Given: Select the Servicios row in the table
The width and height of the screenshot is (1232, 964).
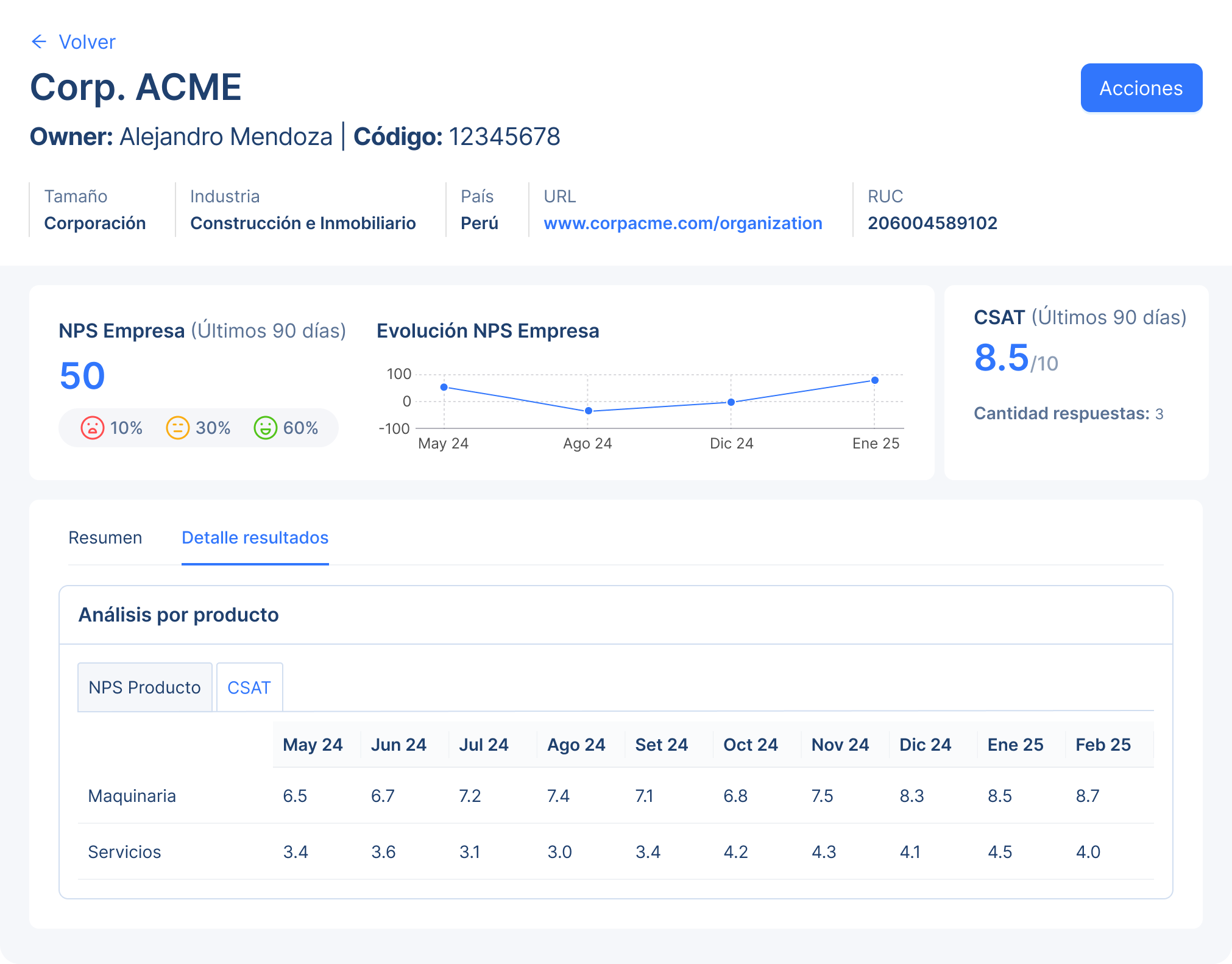Looking at the screenshot, I should [x=124, y=852].
